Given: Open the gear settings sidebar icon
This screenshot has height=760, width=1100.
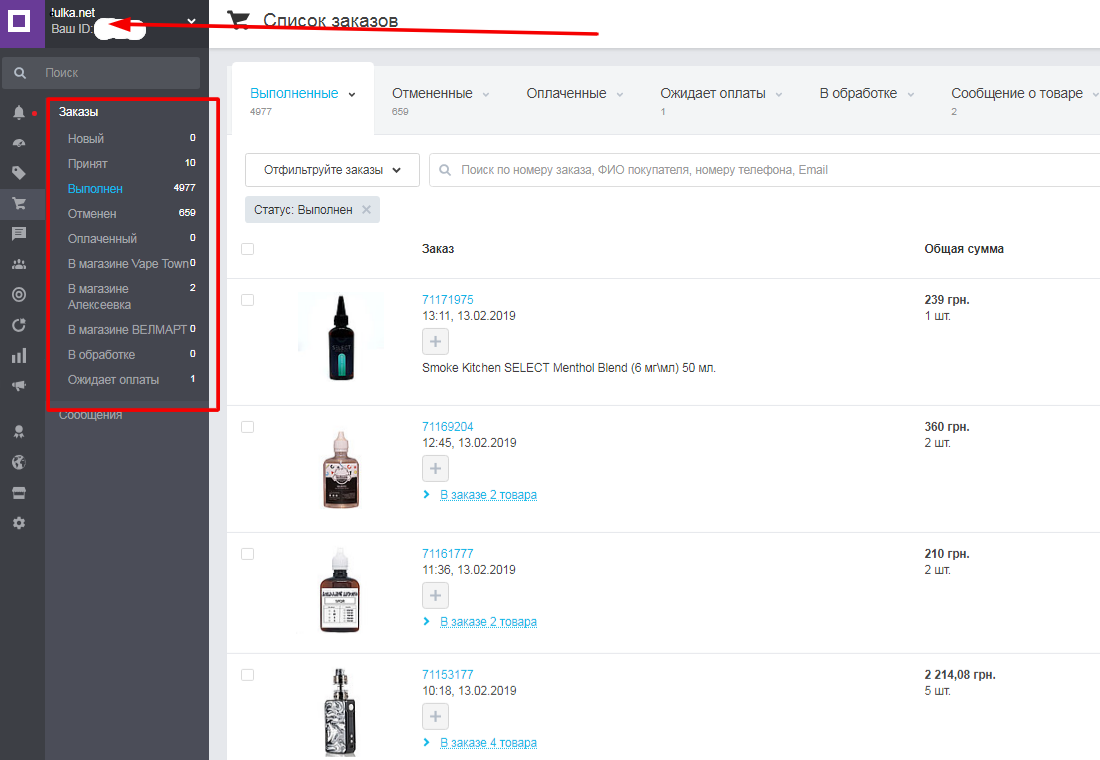Looking at the screenshot, I should coord(19,523).
